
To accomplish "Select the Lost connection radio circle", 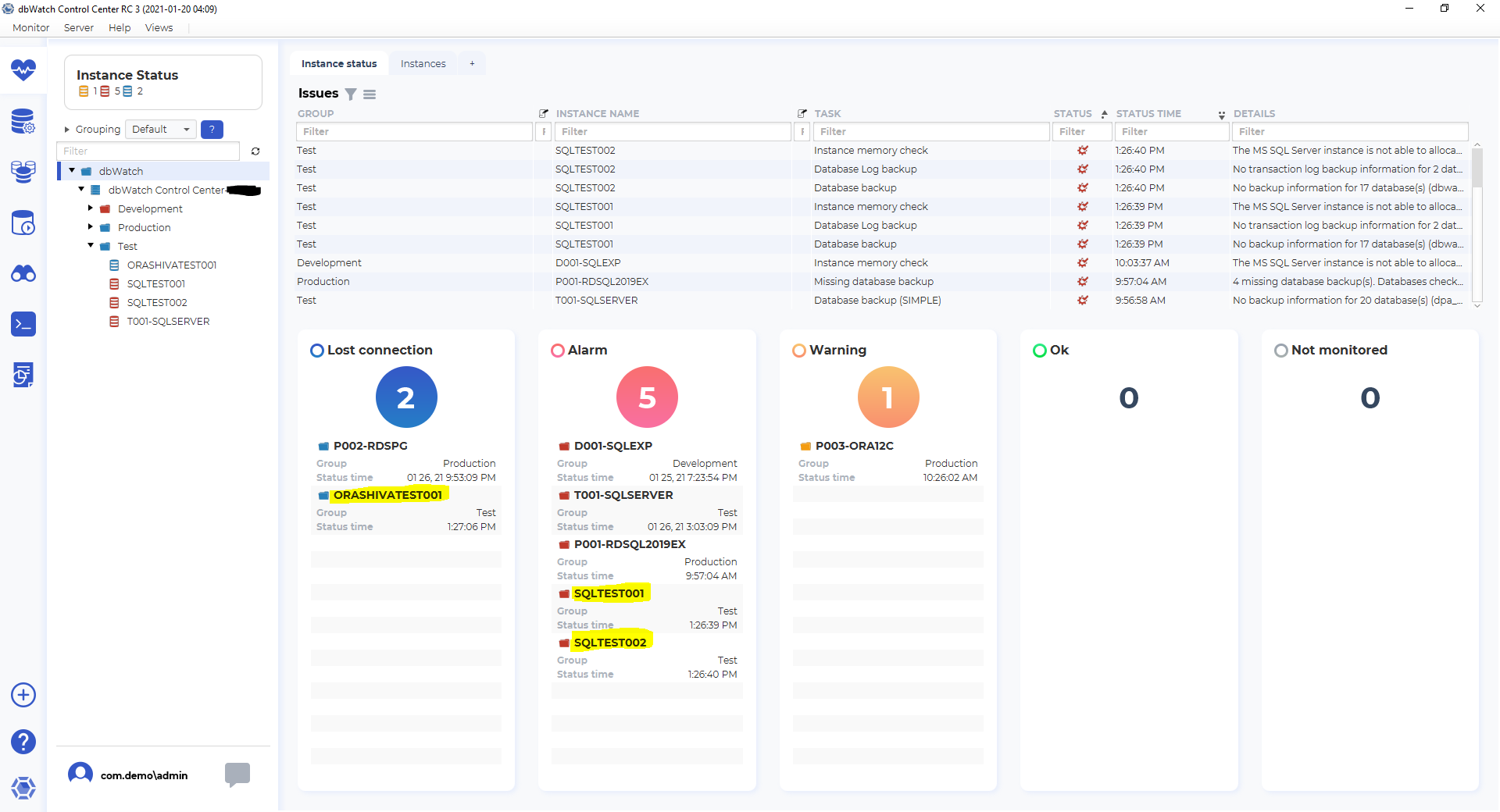I will [317, 351].
